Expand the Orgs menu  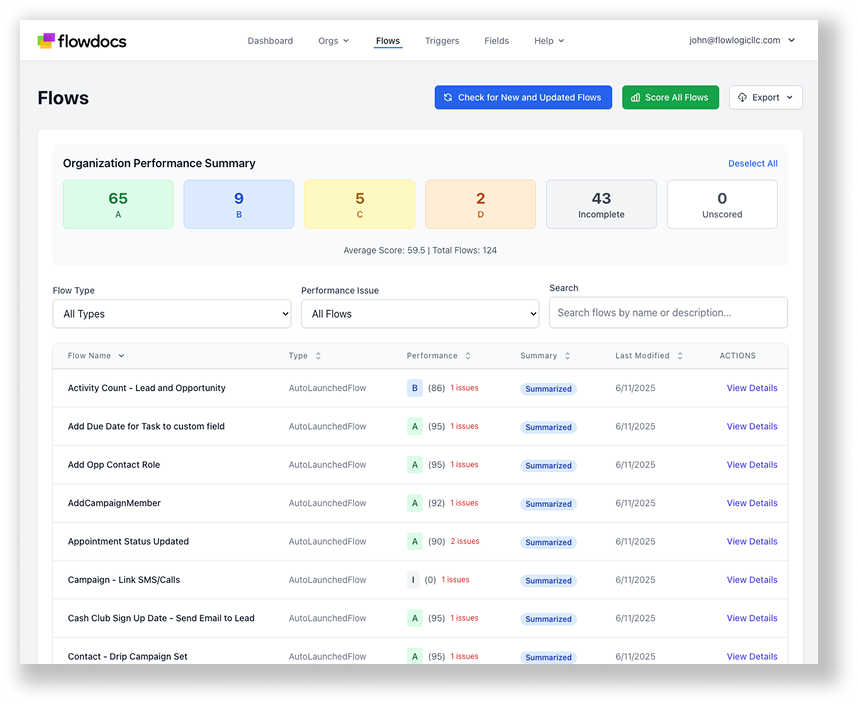point(333,40)
